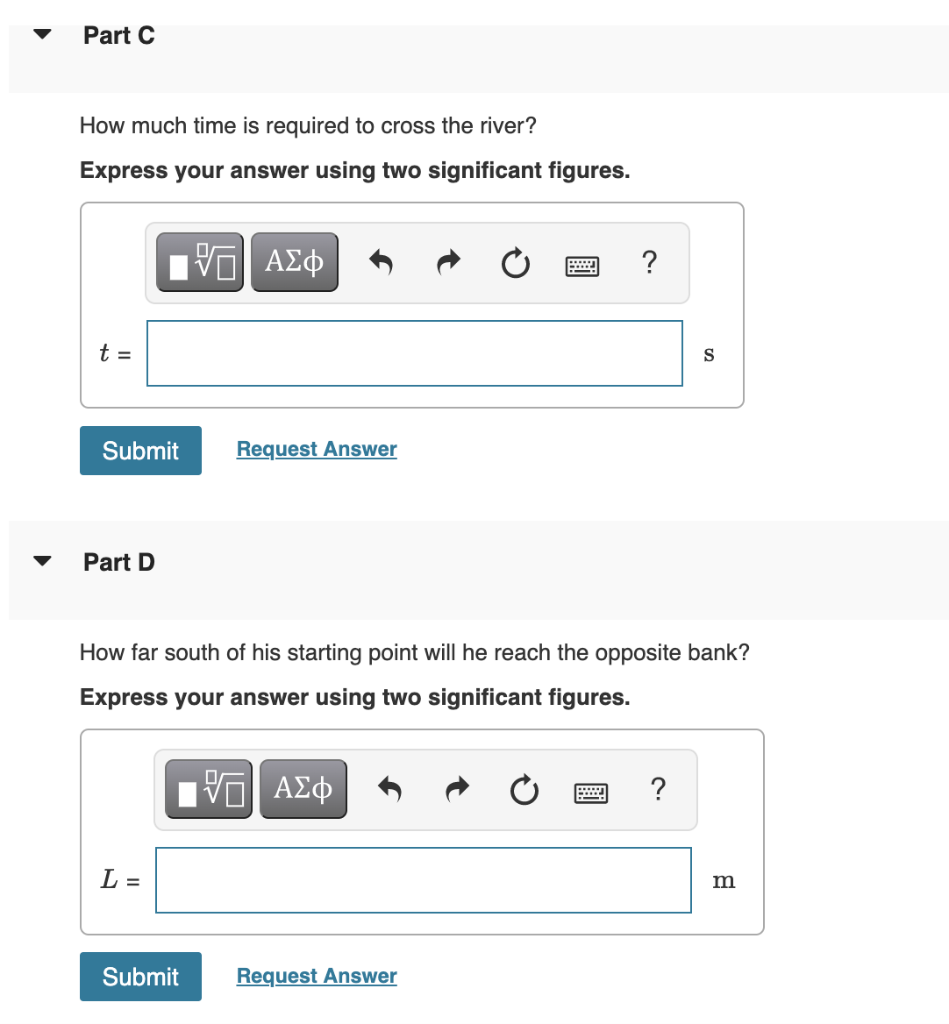Submit the Part D answer
This screenshot has height=1024, width=949.
click(140, 976)
